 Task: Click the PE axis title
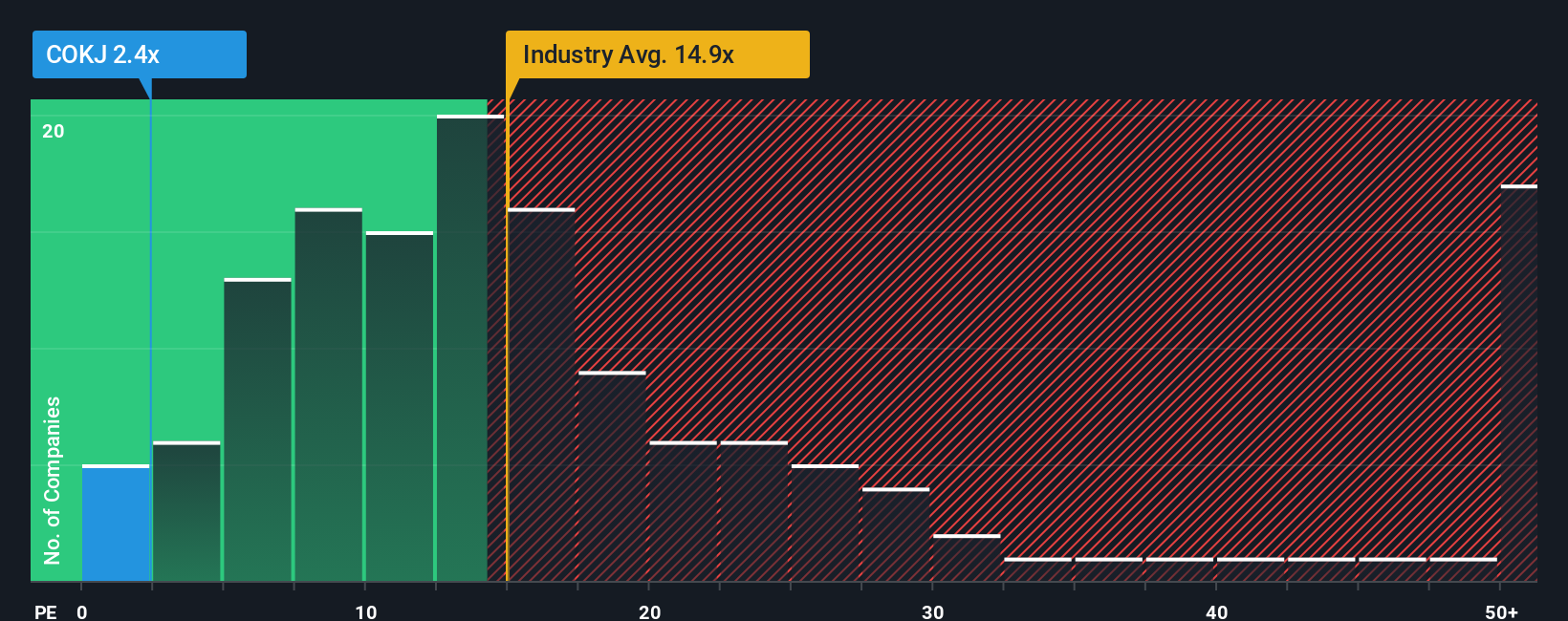pyautogui.click(x=46, y=611)
